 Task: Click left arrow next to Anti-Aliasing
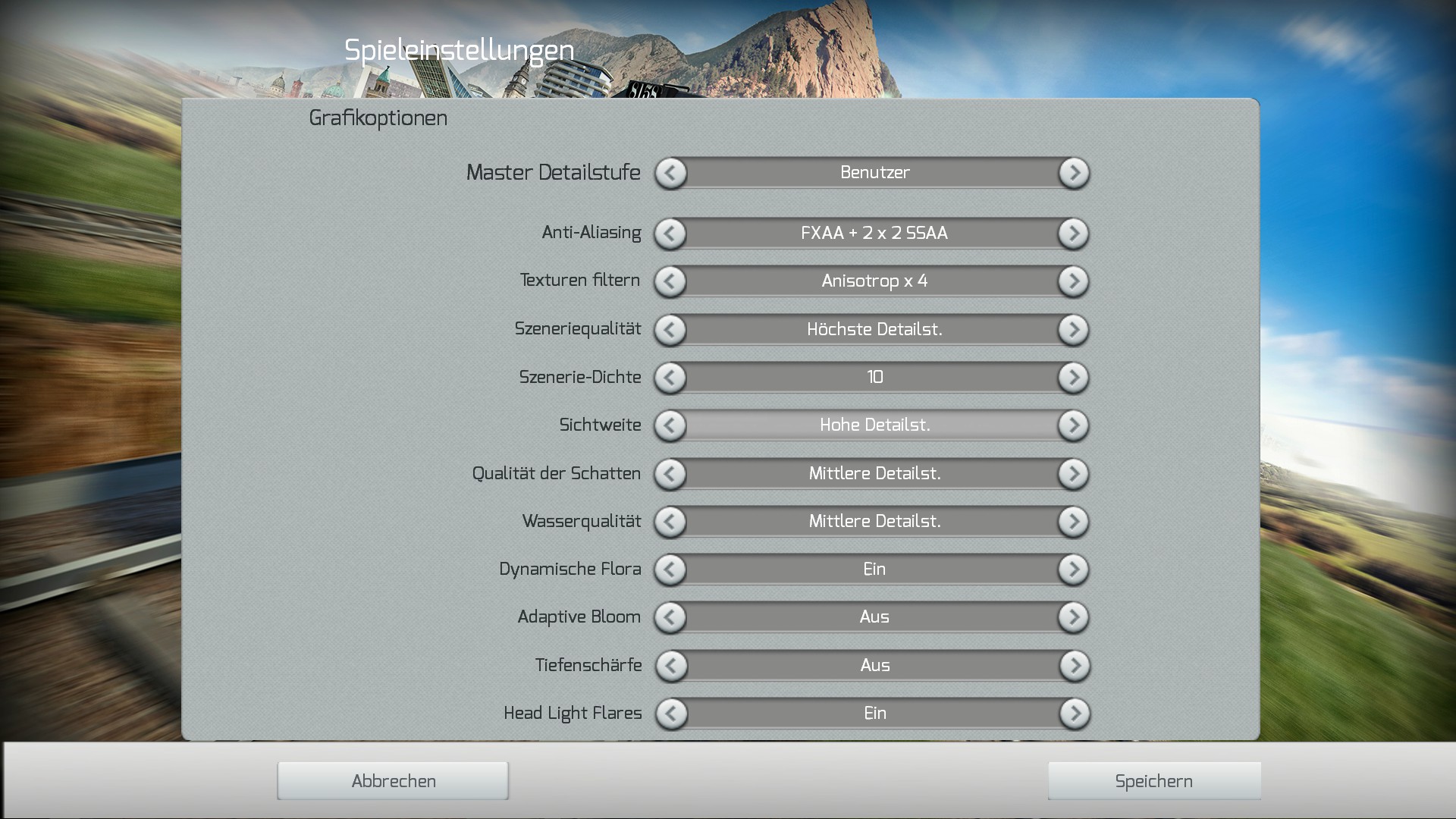670,234
